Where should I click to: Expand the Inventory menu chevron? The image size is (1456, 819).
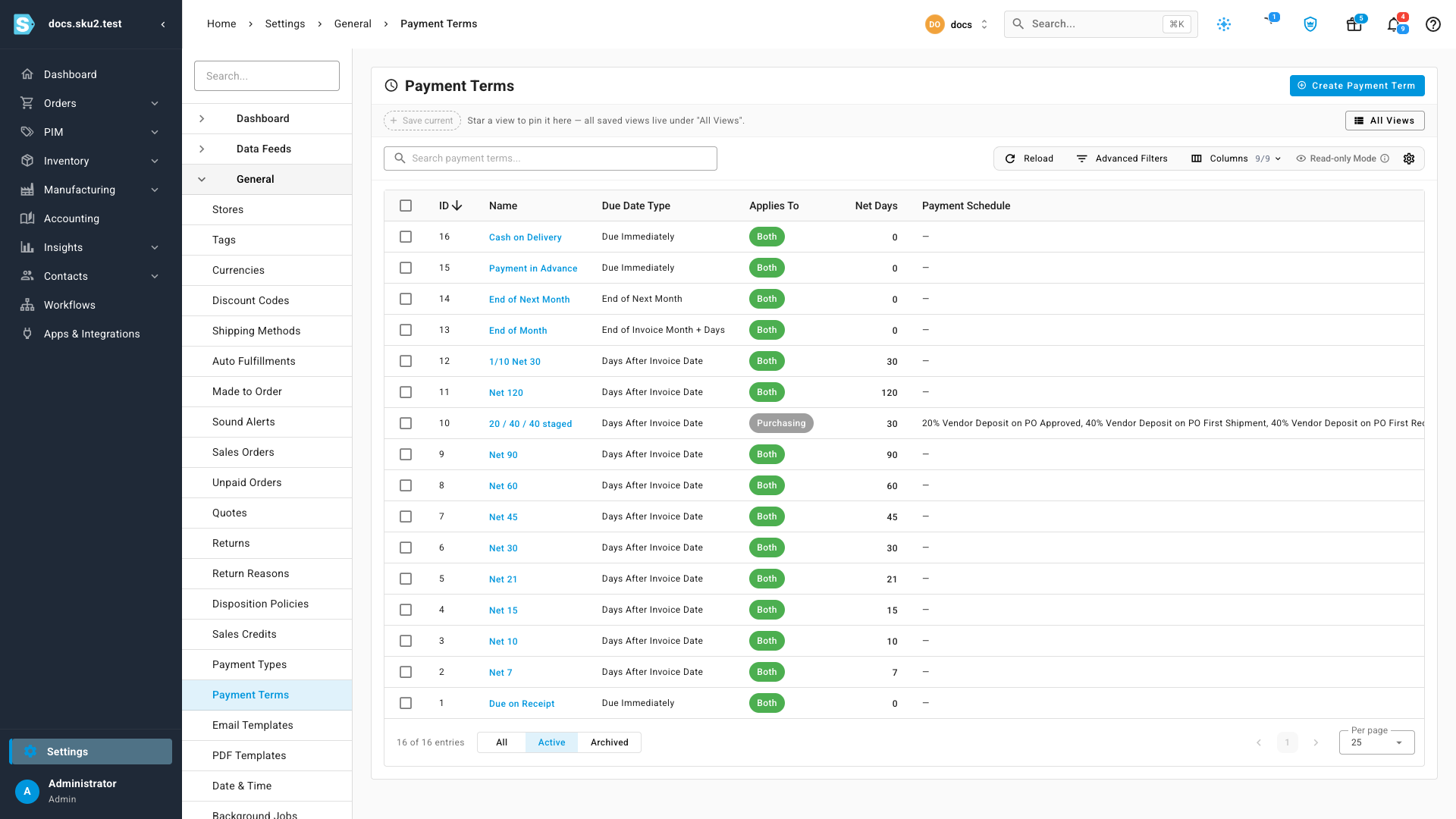point(155,161)
